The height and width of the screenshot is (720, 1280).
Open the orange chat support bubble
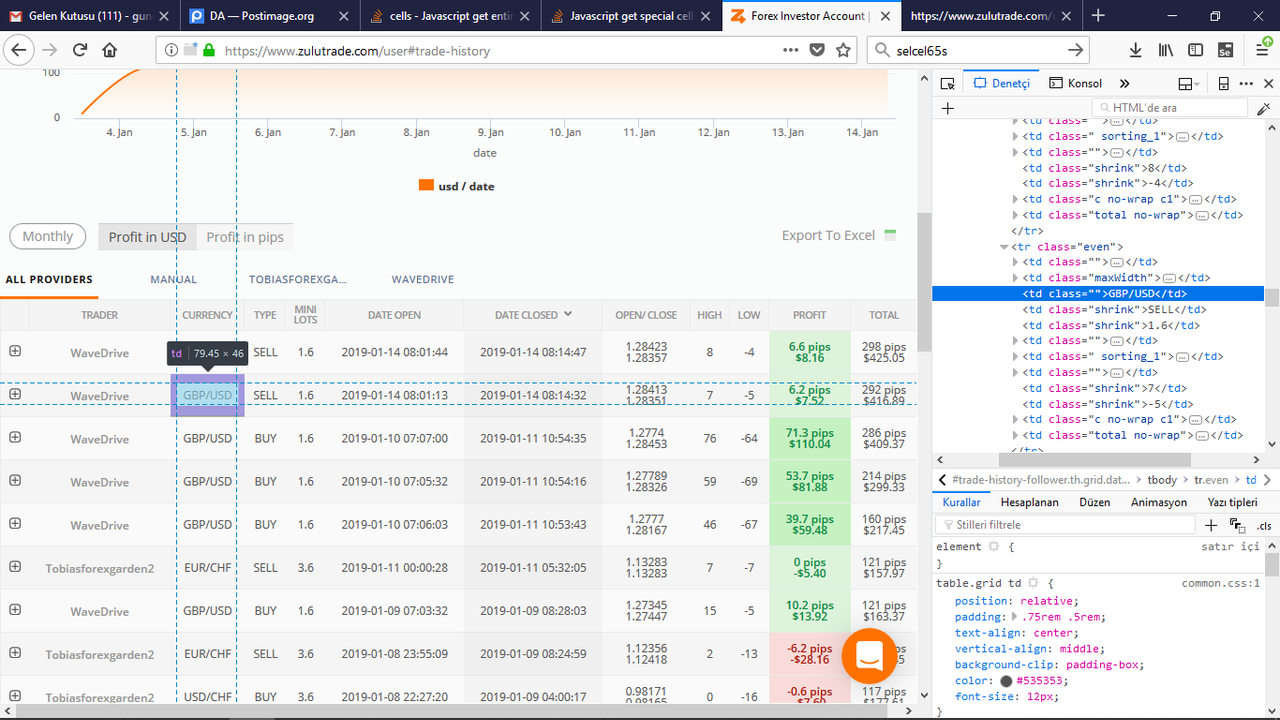[868, 655]
